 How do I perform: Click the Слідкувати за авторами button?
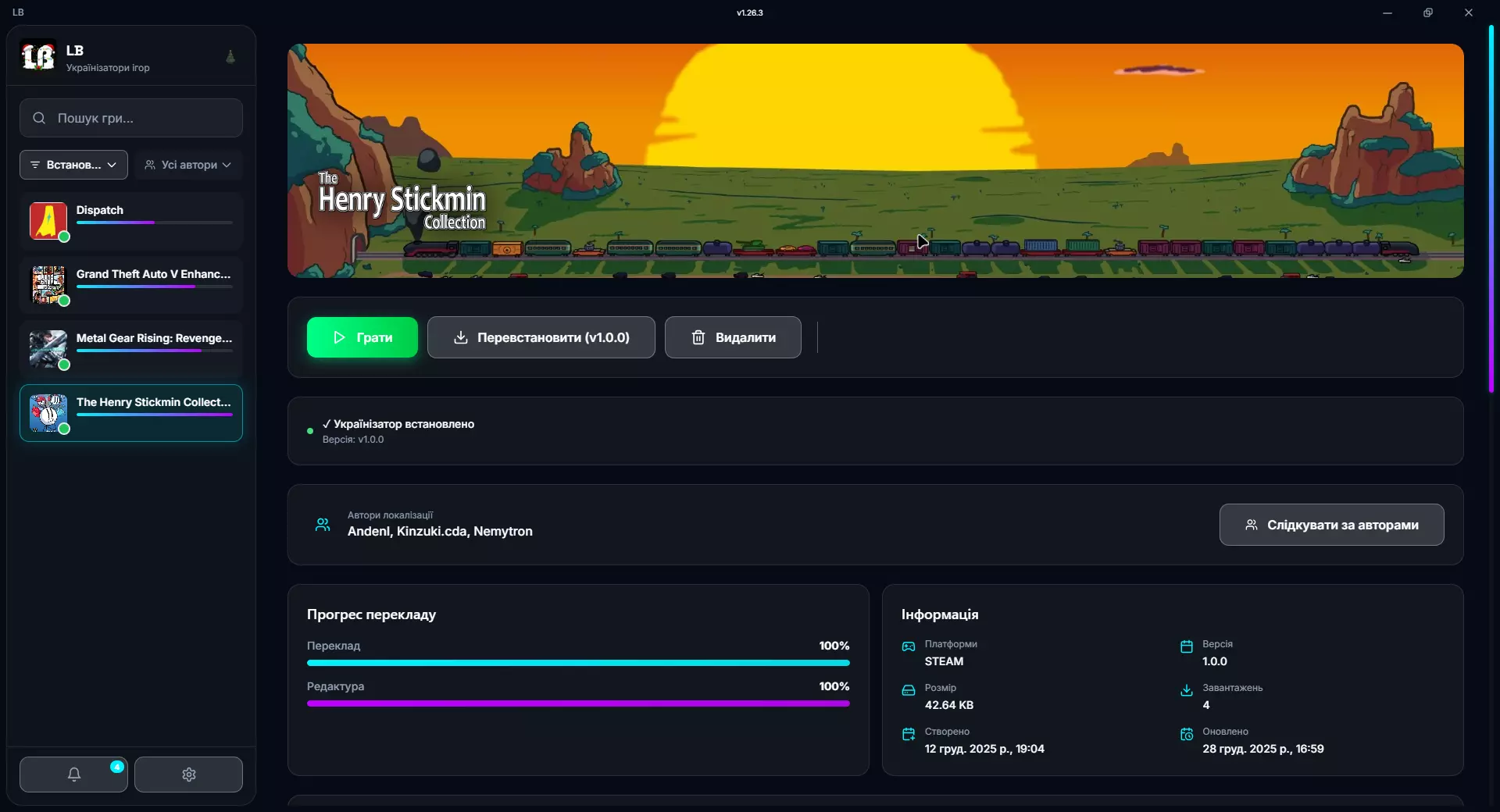click(1331, 525)
